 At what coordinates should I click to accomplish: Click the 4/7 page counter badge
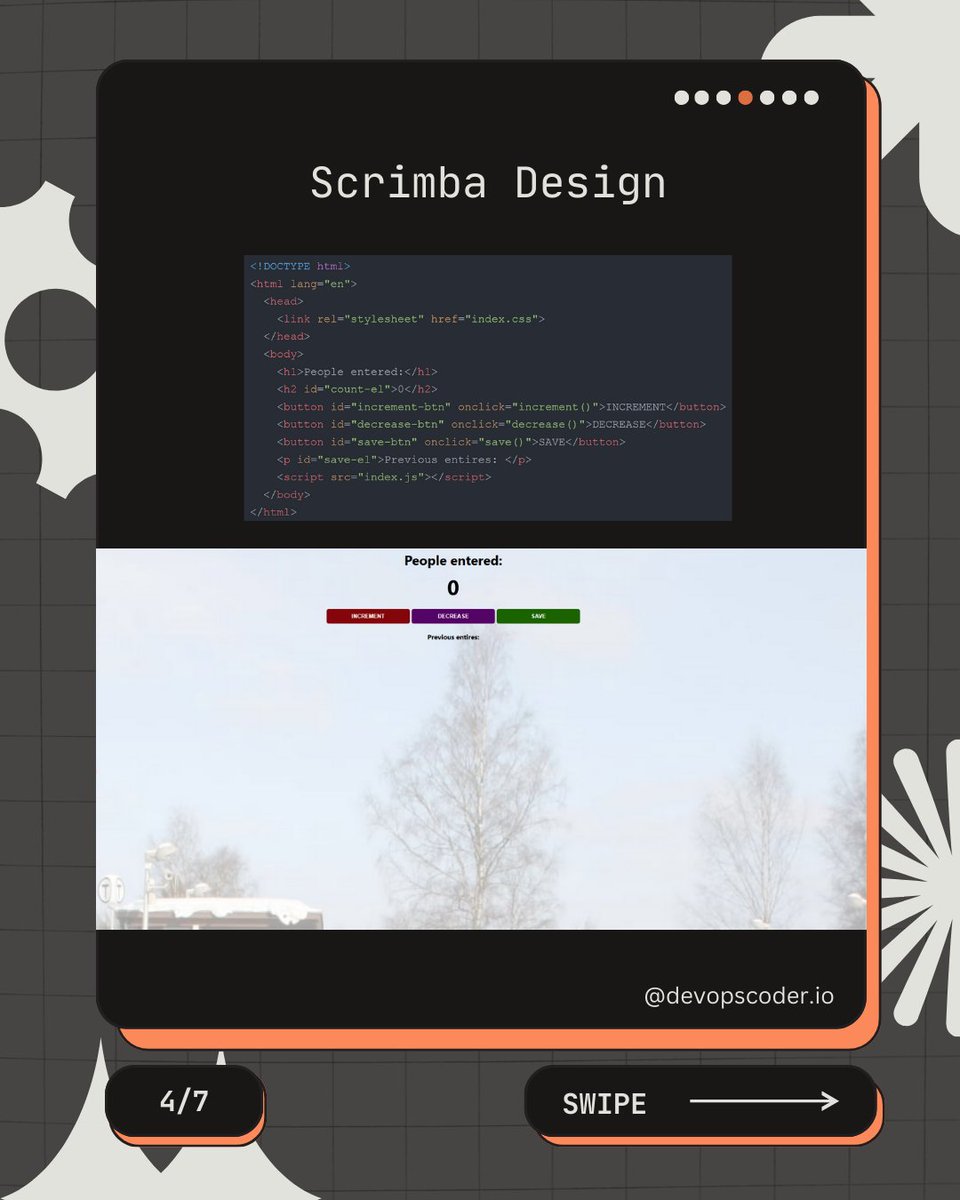click(184, 1101)
